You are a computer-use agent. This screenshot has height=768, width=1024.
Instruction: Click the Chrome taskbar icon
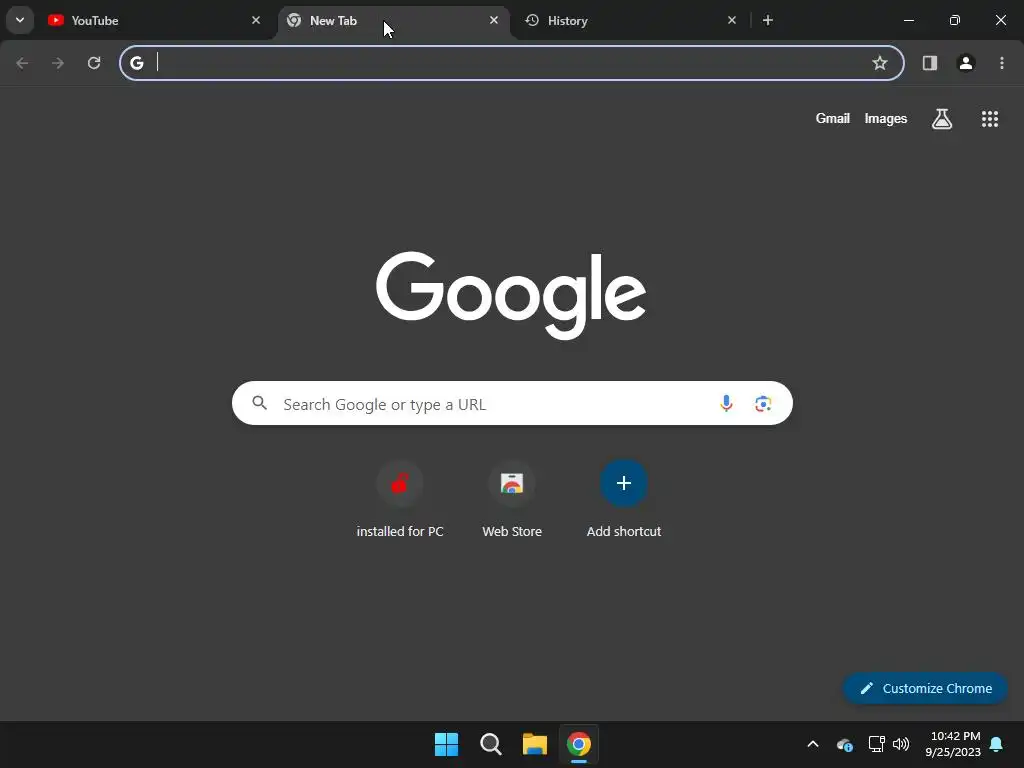(x=579, y=744)
